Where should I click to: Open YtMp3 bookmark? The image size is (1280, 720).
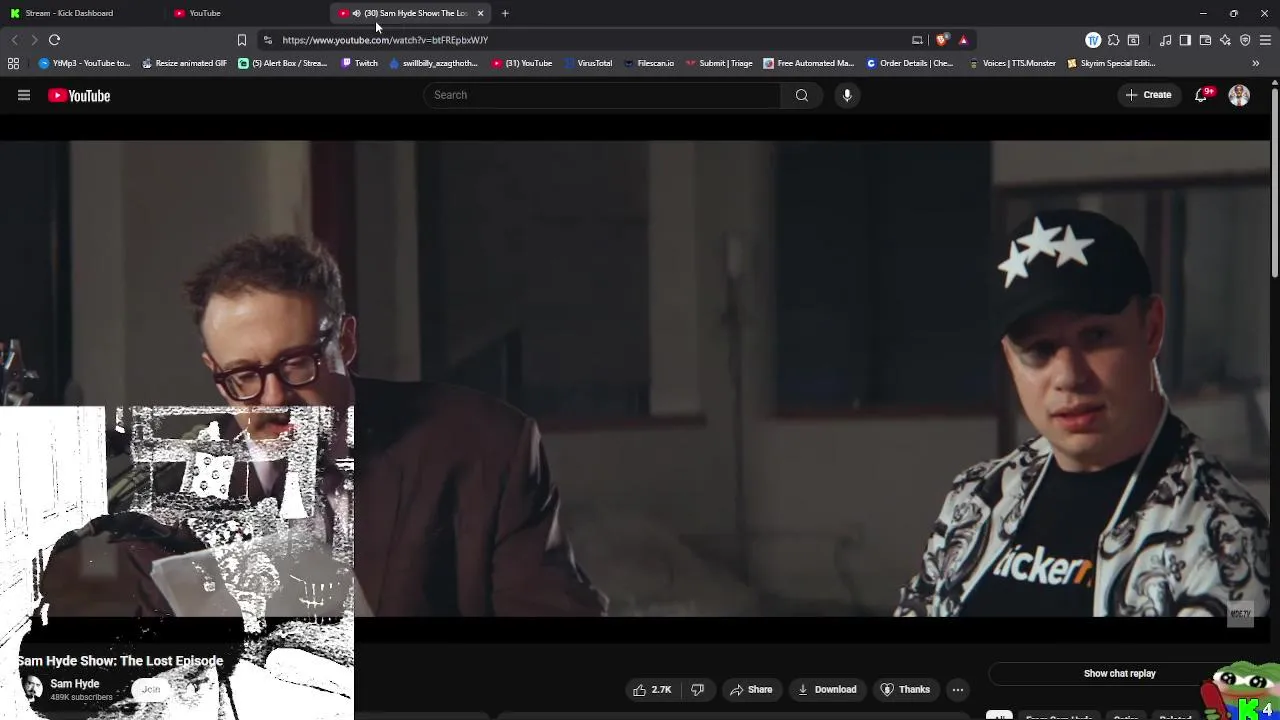[85, 63]
